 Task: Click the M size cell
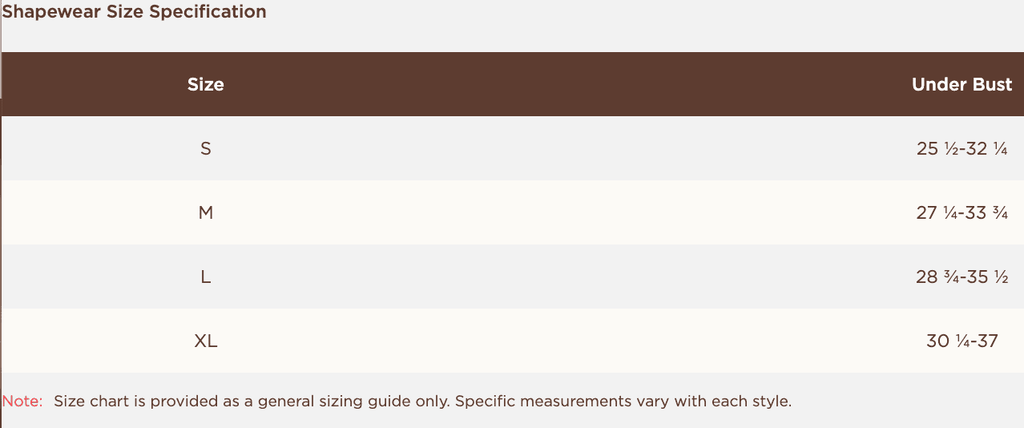pyautogui.click(x=205, y=213)
